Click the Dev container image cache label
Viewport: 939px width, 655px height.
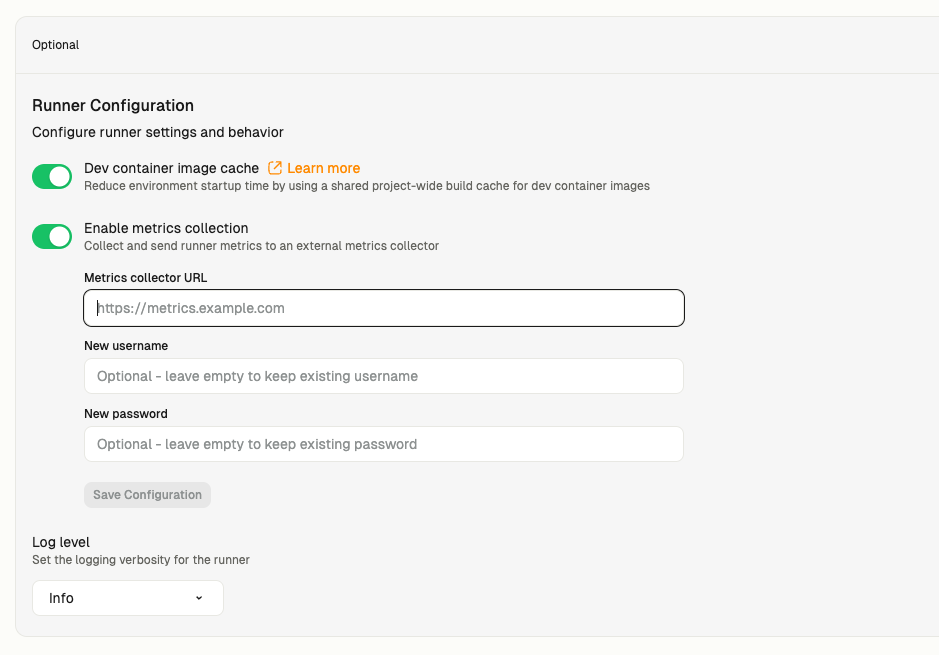click(171, 168)
